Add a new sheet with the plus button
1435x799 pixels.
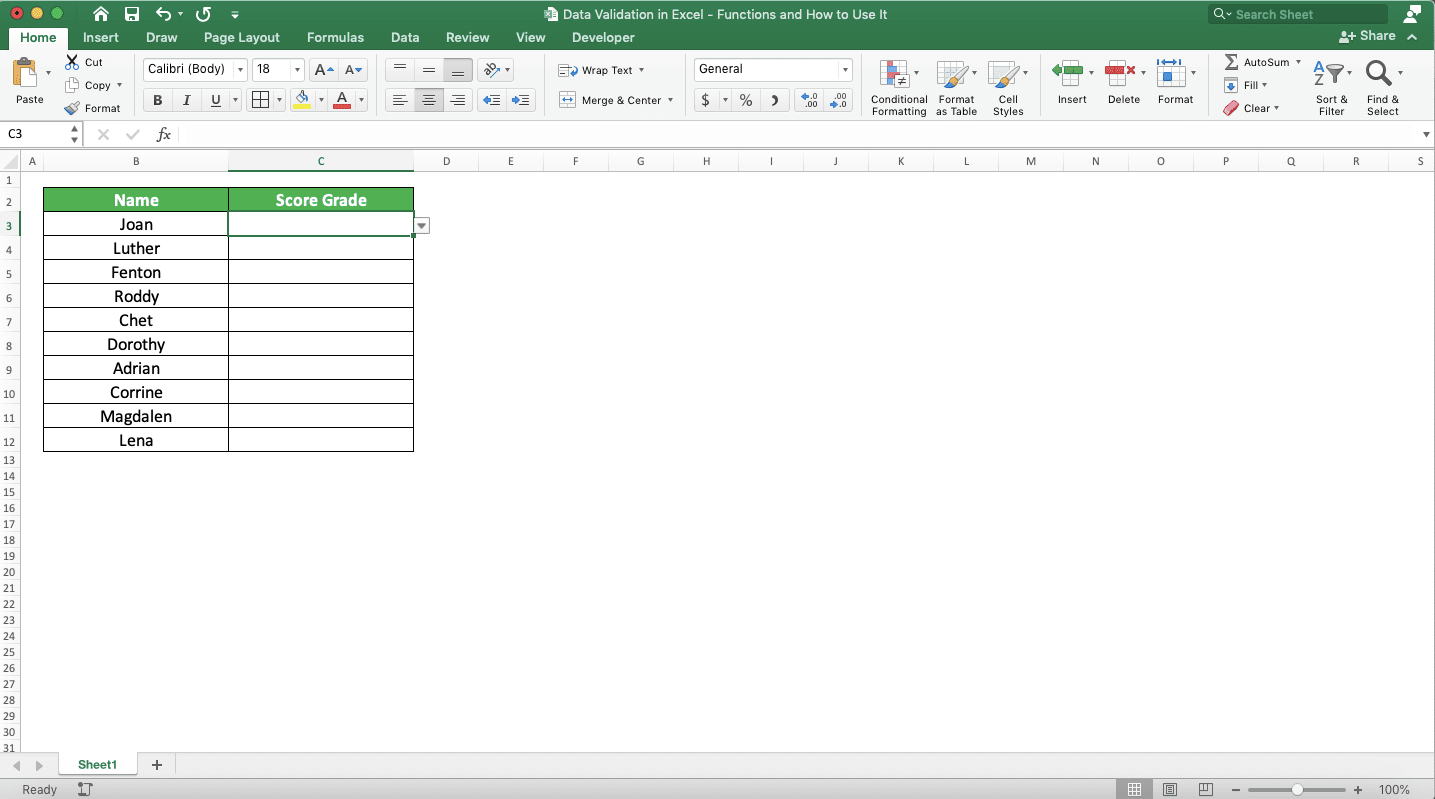click(x=157, y=765)
